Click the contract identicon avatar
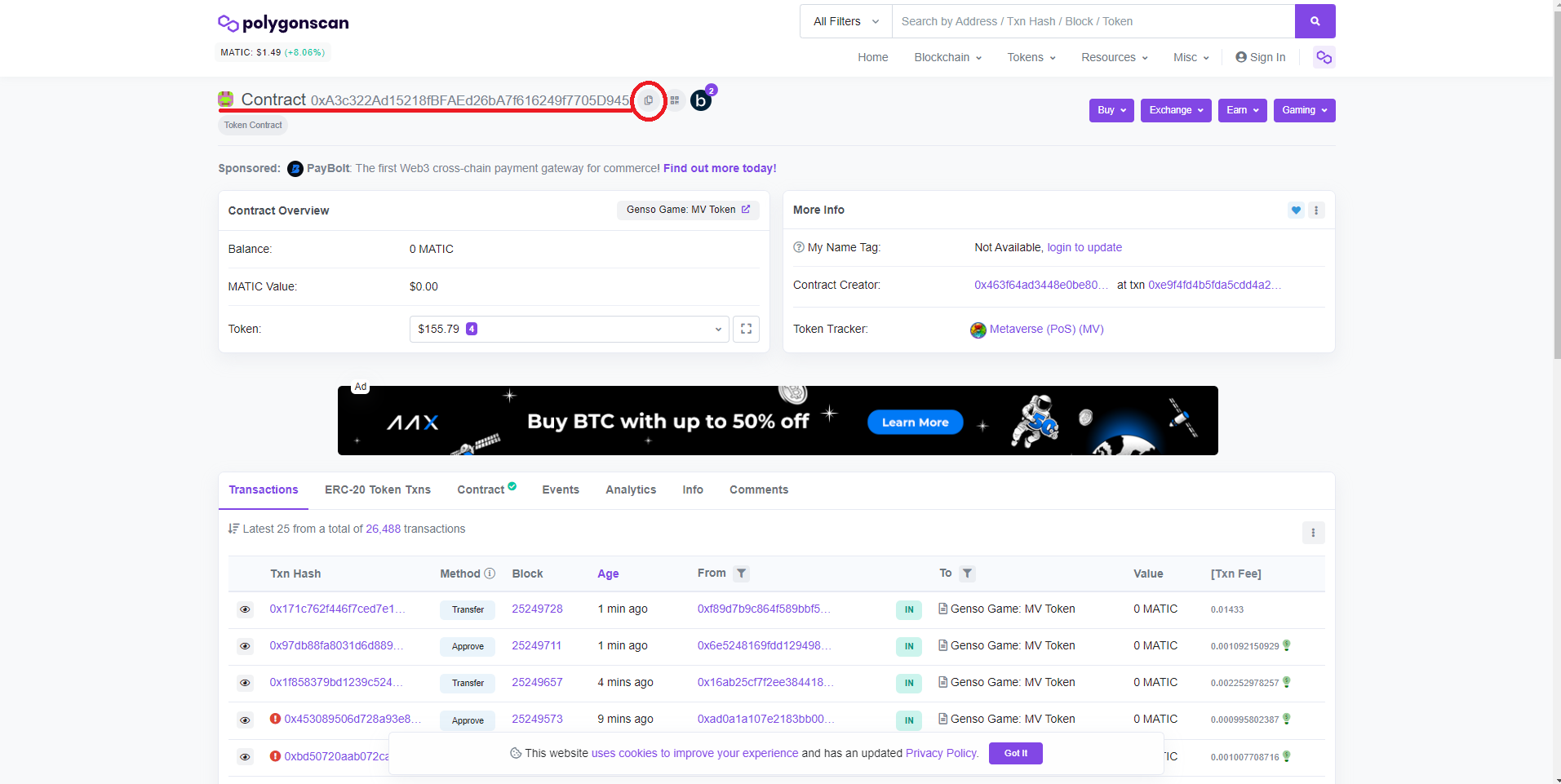Screen dimensions: 1561x784 pyautogui.click(x=226, y=100)
